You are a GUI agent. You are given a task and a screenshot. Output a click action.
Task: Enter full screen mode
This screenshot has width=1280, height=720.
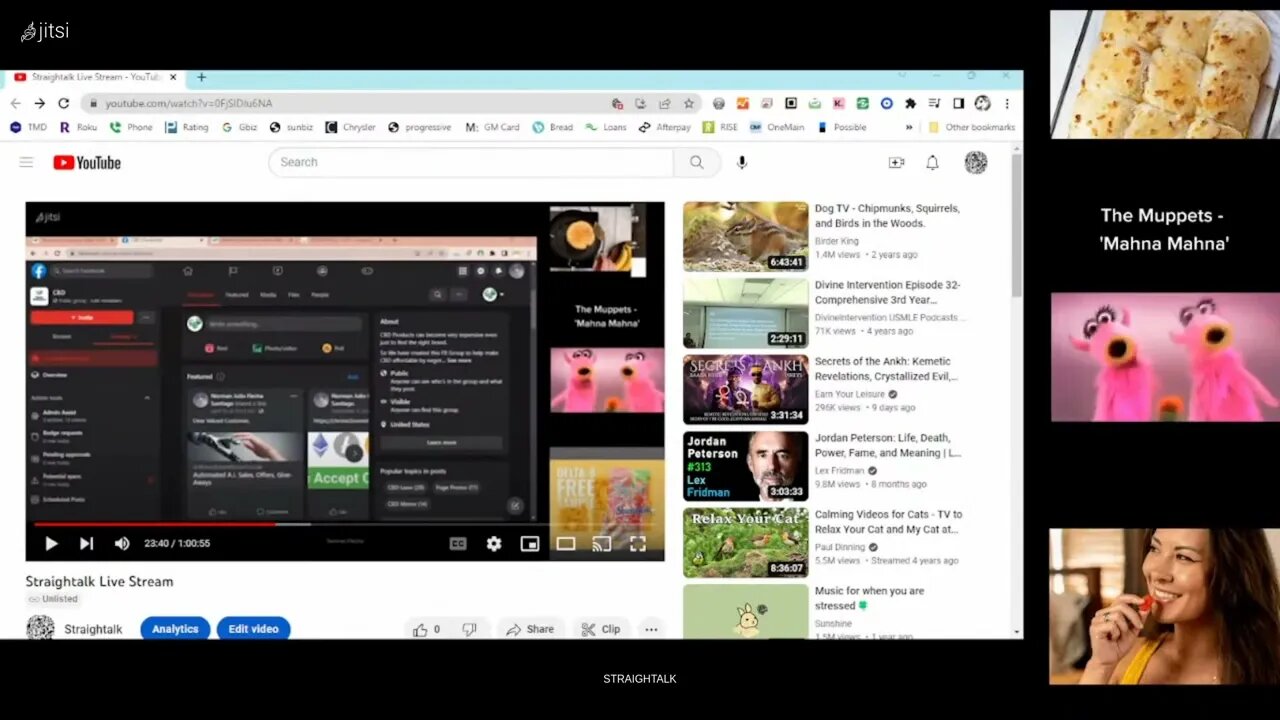[638, 543]
